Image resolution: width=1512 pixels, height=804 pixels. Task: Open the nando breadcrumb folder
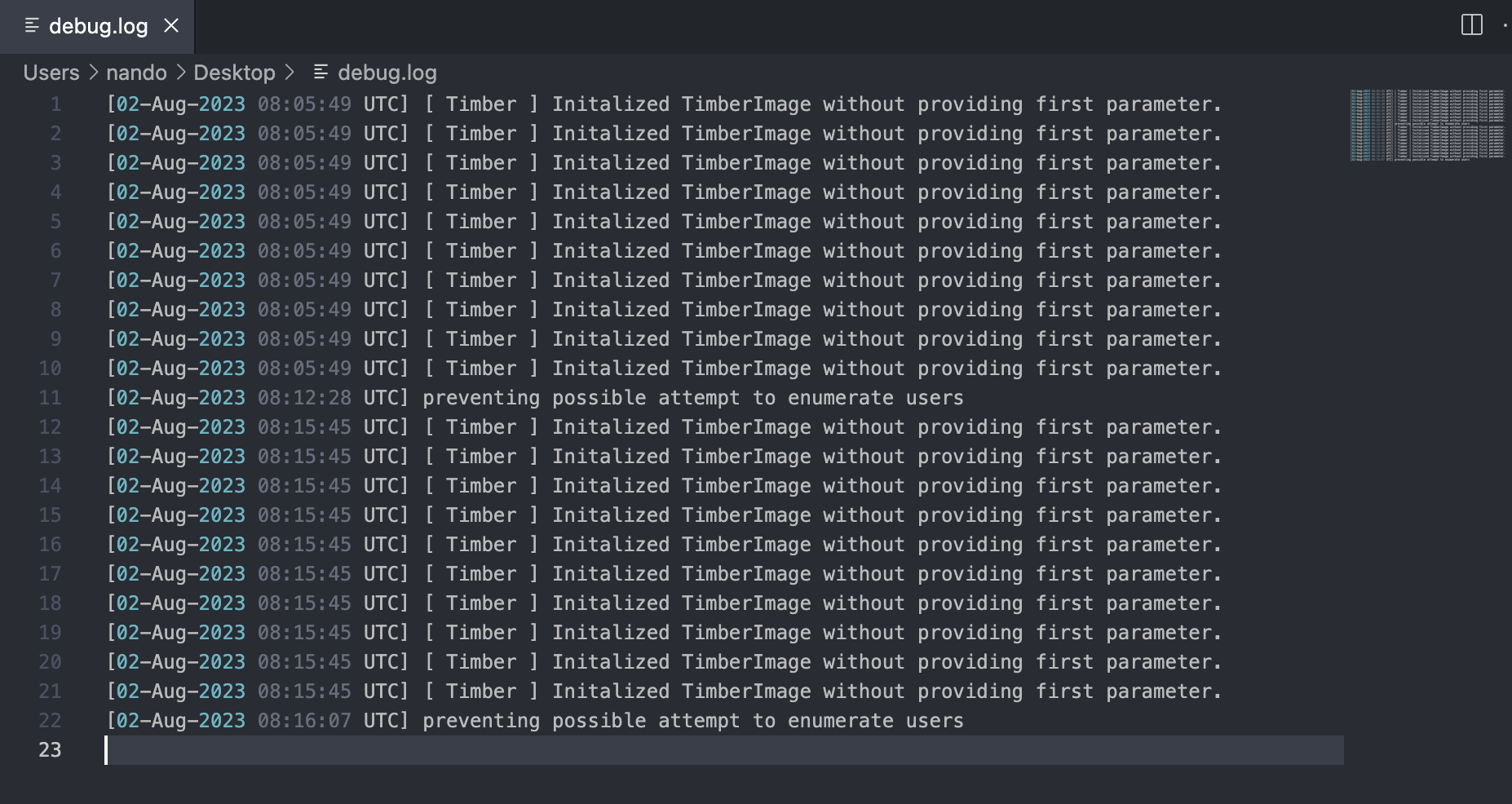point(136,73)
